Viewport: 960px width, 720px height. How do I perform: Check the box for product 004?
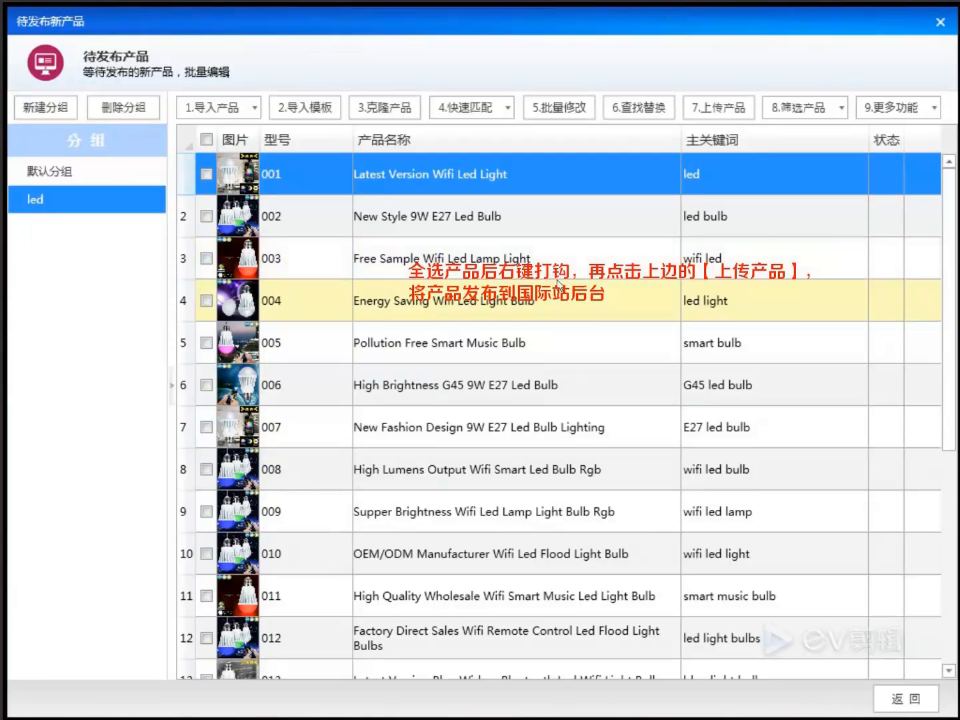(x=206, y=301)
